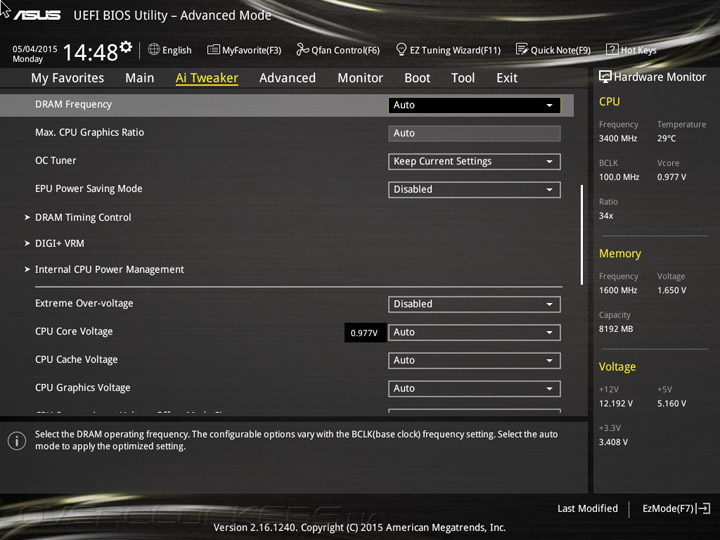Open the OC Tuner dropdown
Screen dimensions: 720x540
coord(474,162)
